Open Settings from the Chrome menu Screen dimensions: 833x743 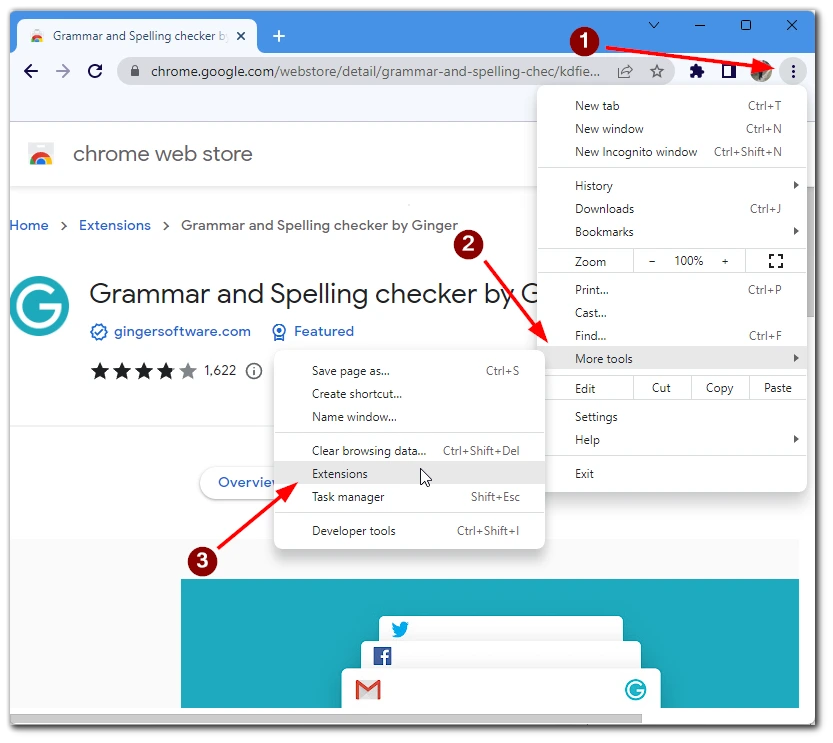point(672,417)
